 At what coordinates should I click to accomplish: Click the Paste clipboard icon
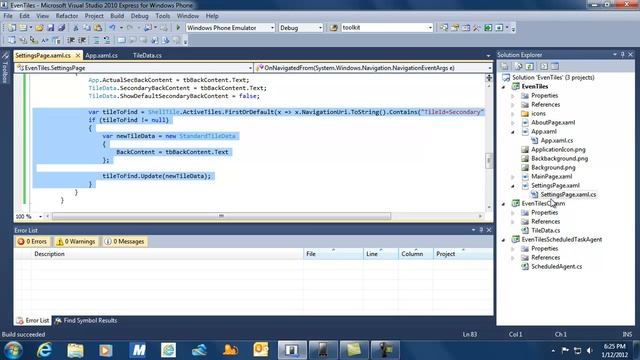click(x=98, y=28)
